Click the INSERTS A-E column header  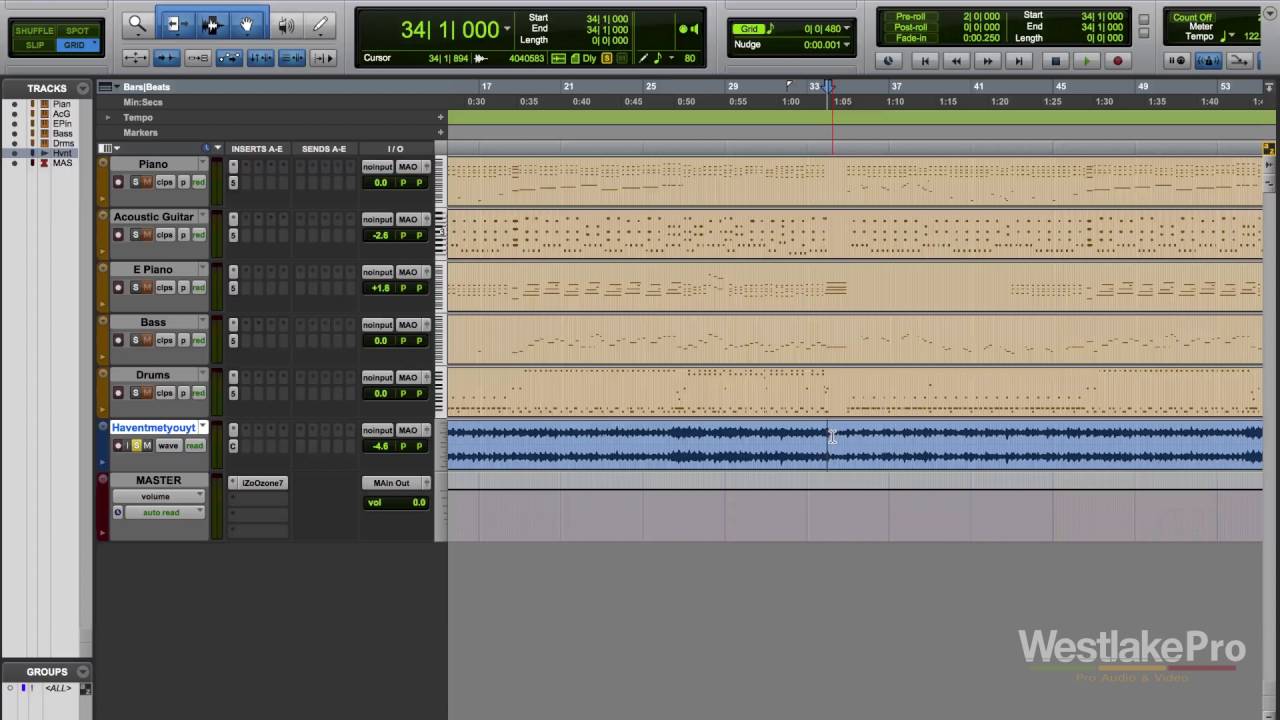coord(257,149)
